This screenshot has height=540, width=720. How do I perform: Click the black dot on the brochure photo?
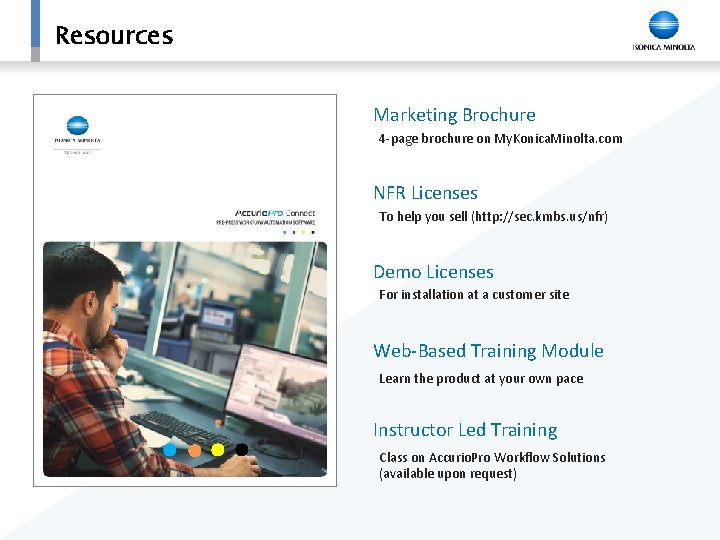click(x=242, y=450)
